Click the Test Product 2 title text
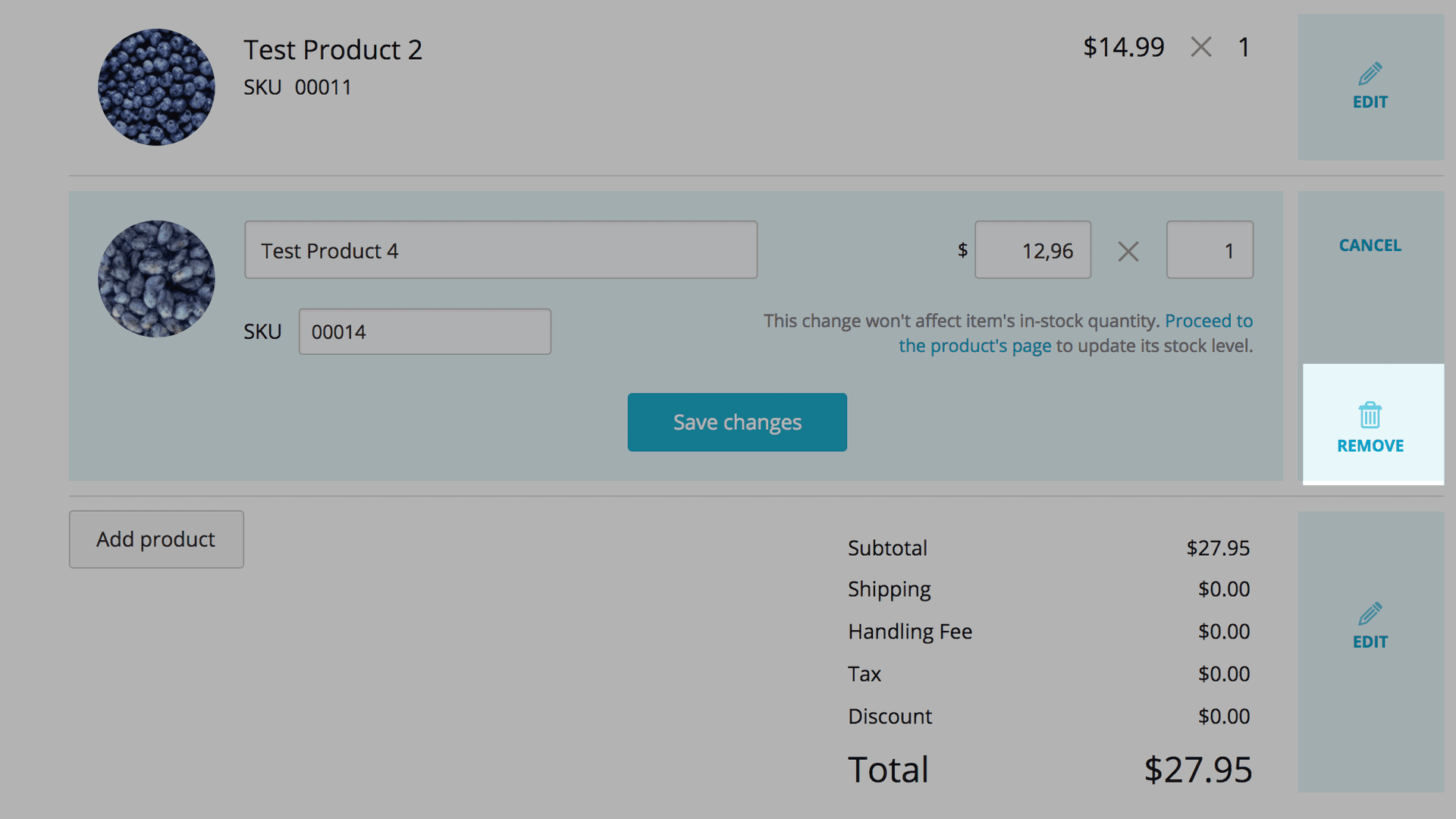The height and width of the screenshot is (819, 1456). click(332, 50)
